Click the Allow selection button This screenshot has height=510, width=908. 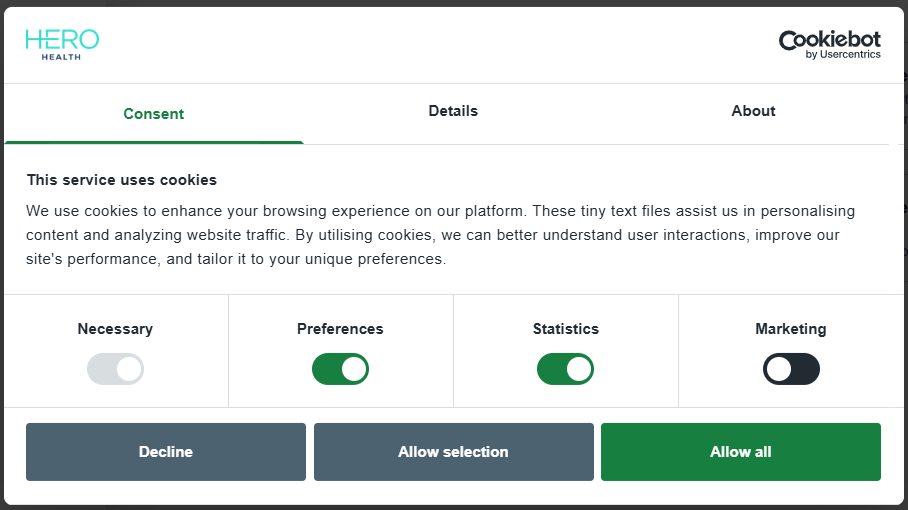453,452
